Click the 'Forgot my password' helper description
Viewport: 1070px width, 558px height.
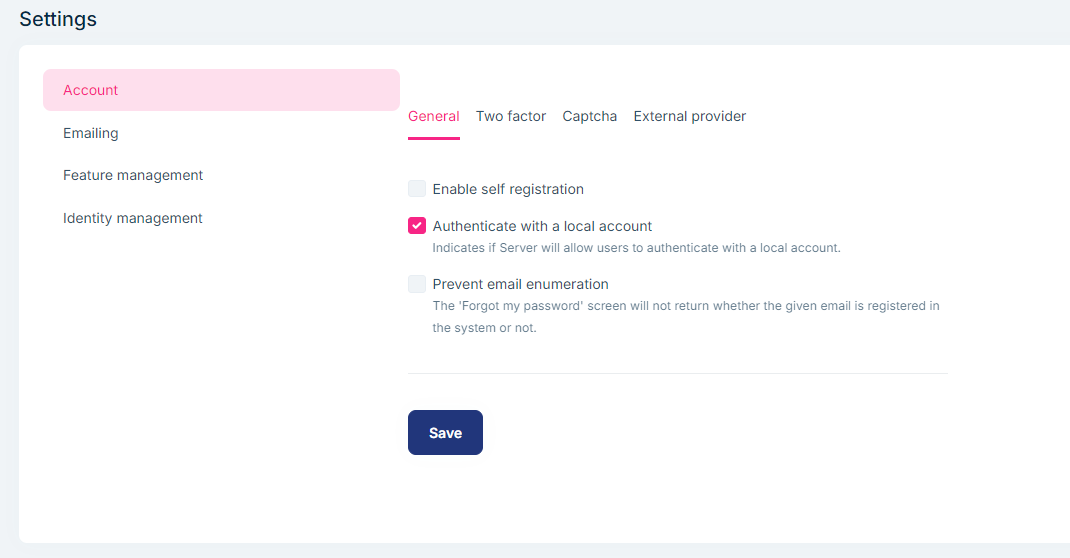pyautogui.click(x=685, y=306)
